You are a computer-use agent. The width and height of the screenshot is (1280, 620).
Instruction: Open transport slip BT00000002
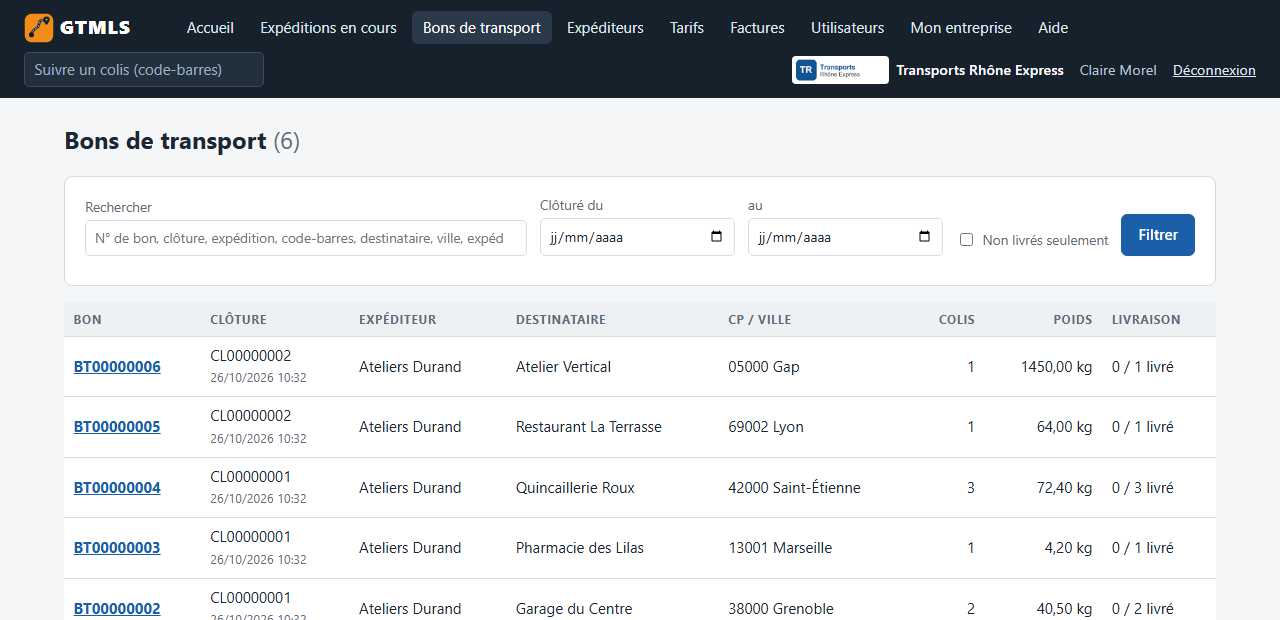pos(117,609)
